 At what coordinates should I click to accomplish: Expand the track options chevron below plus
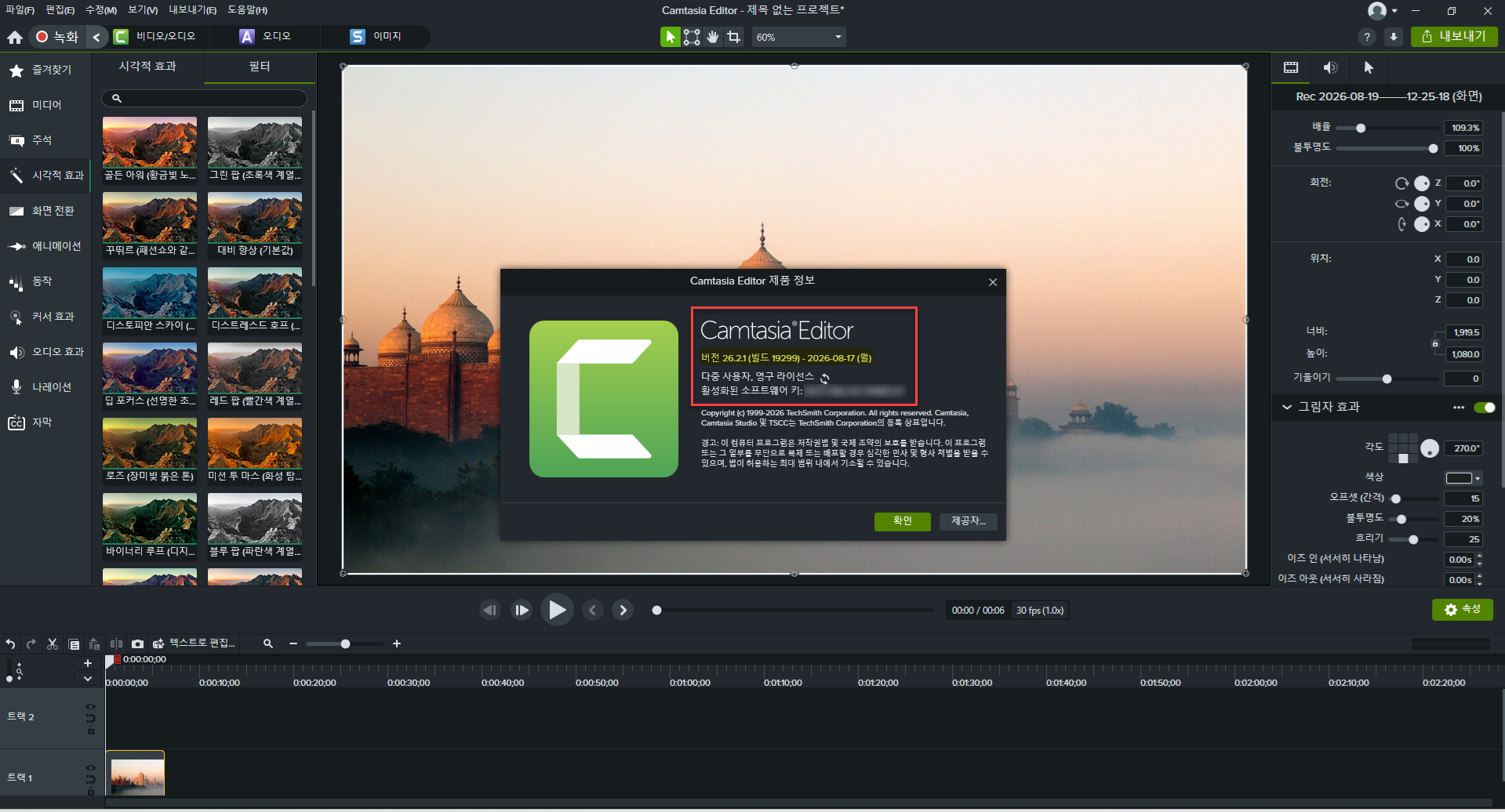88,679
